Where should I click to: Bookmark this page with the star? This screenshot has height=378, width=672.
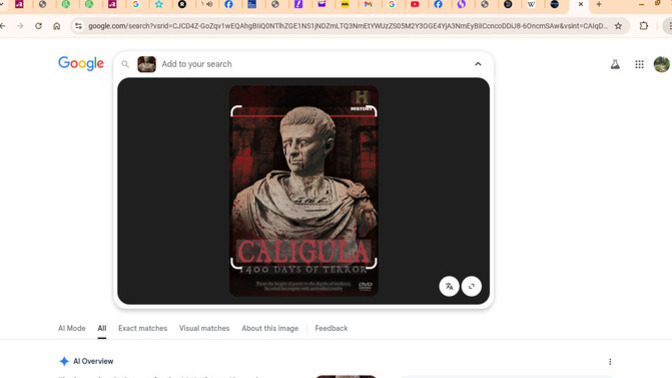coord(618,26)
